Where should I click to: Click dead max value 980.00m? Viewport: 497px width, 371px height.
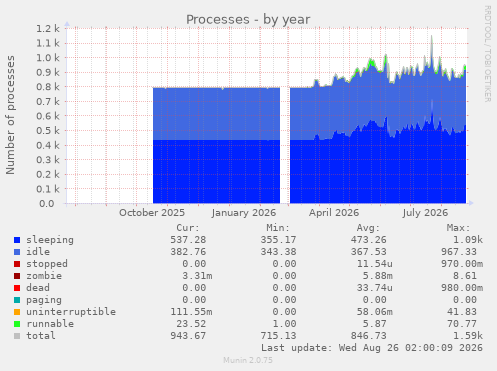pos(462,288)
